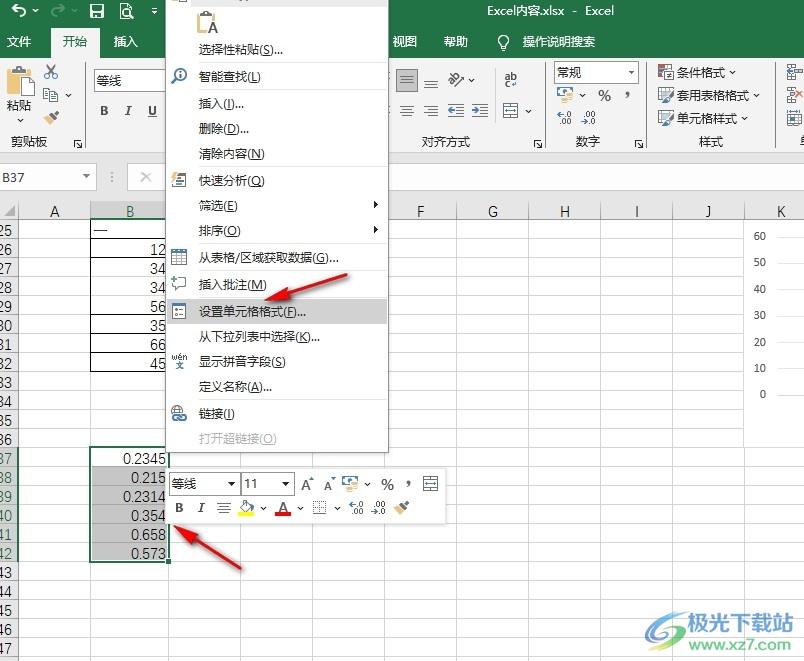The height and width of the screenshot is (661, 804).
Task: Open the 排序(O) submenu
Action: (x=277, y=231)
